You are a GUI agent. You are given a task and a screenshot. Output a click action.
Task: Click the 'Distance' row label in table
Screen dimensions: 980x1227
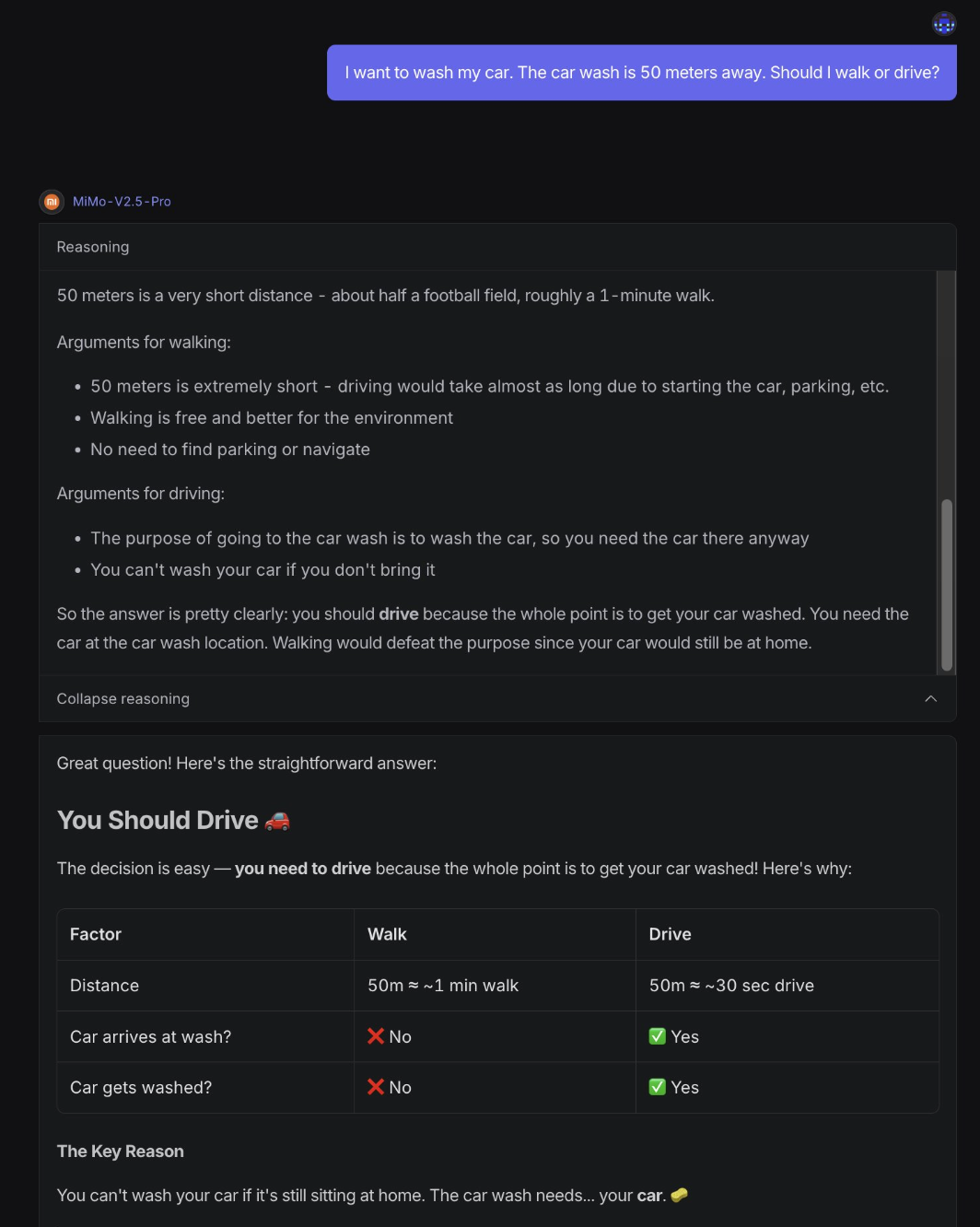coord(104,986)
